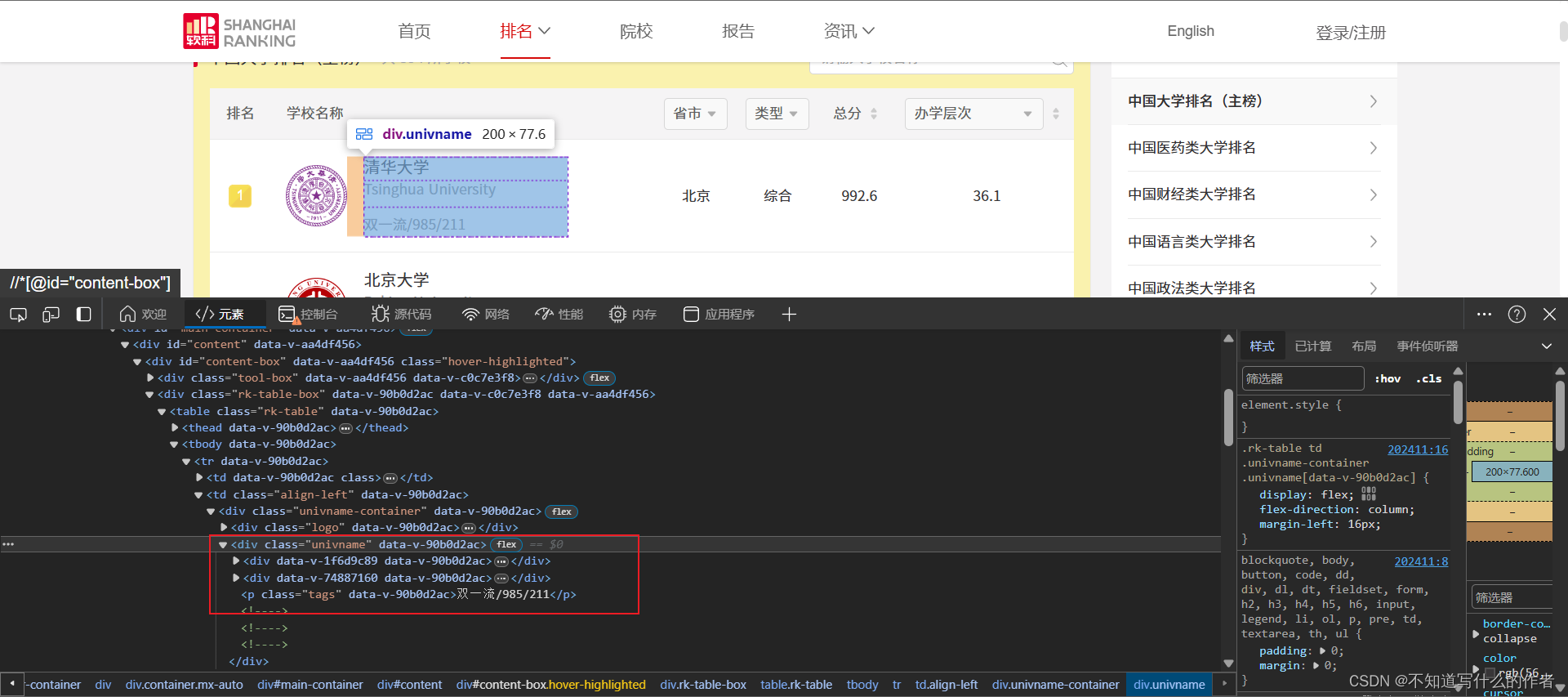Screen dimensions: 1568x697
Task: Toggle the .cls class editor button
Action: click(x=1428, y=379)
